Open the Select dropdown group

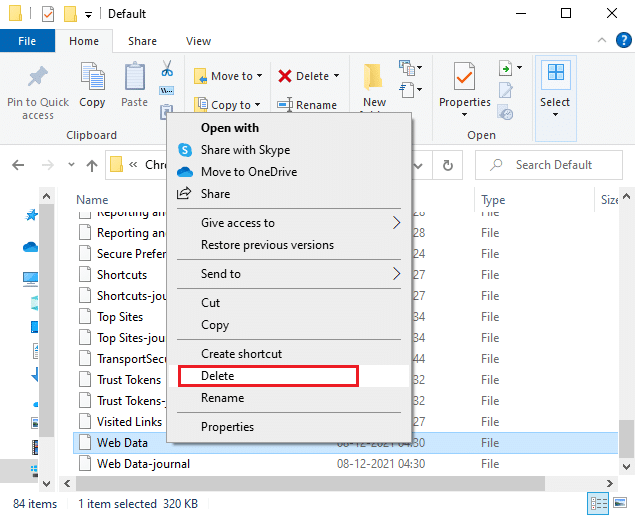556,98
